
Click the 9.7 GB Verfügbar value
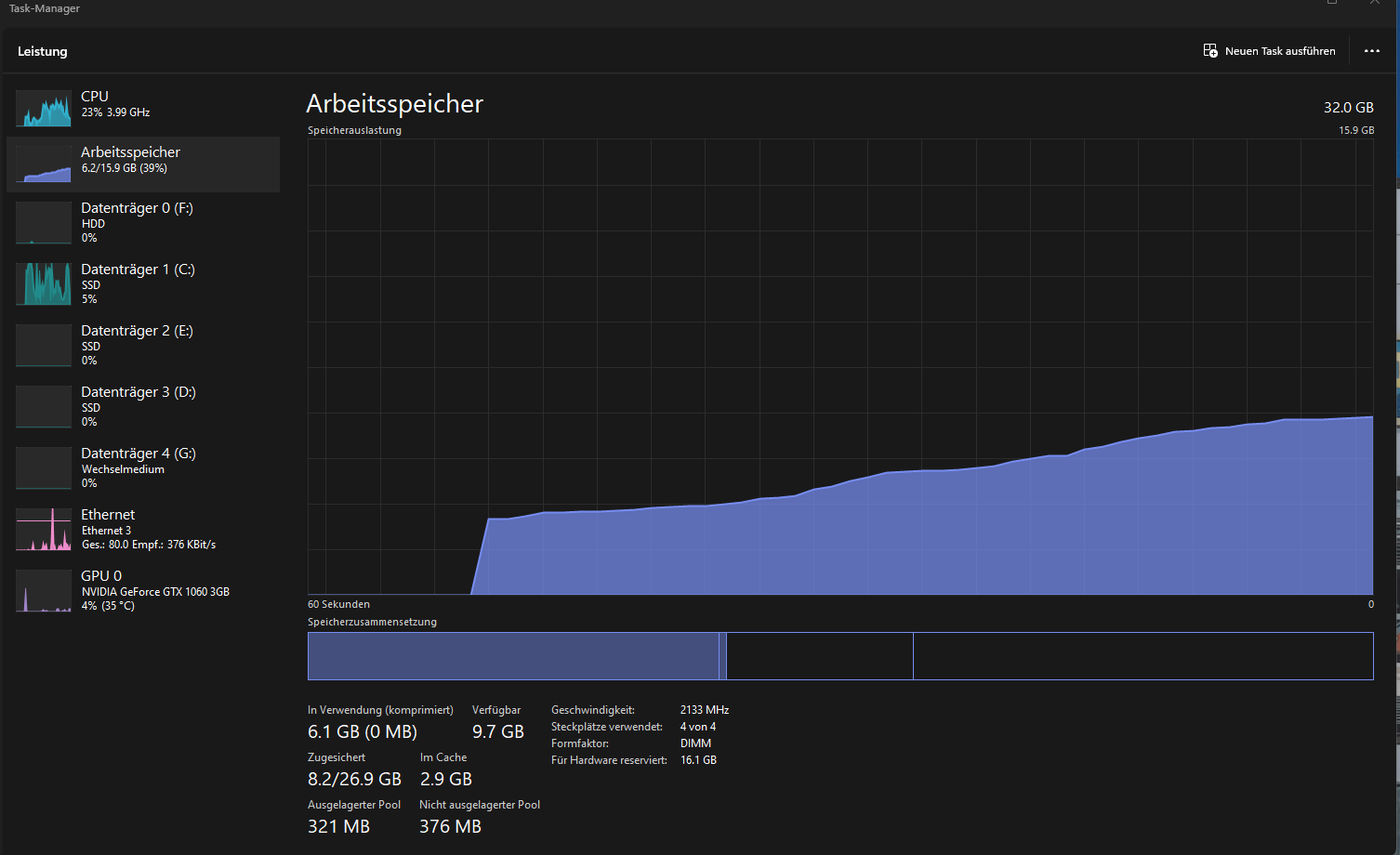498,731
